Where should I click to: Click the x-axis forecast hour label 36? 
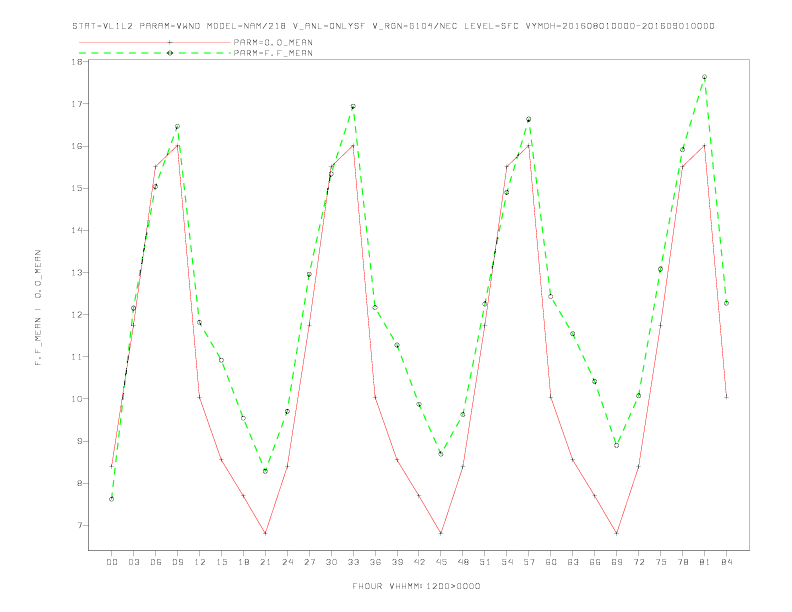[x=375, y=562]
